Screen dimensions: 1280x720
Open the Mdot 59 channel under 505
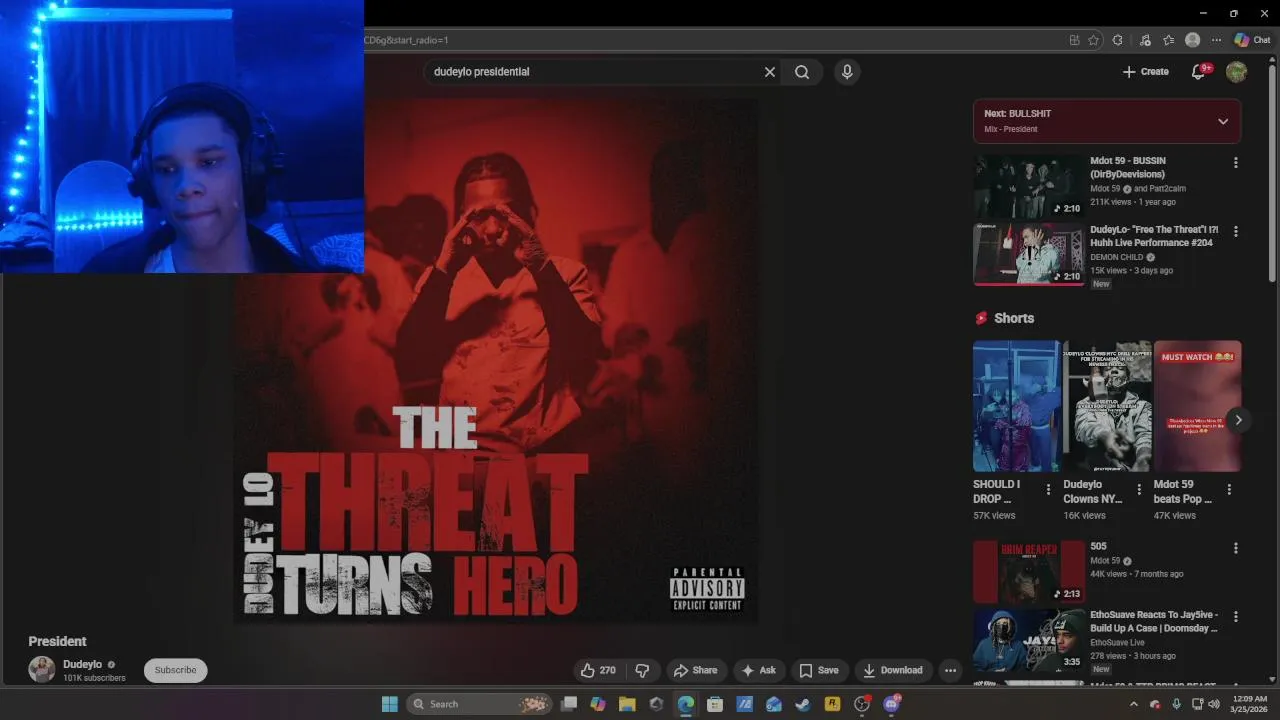(x=1105, y=561)
